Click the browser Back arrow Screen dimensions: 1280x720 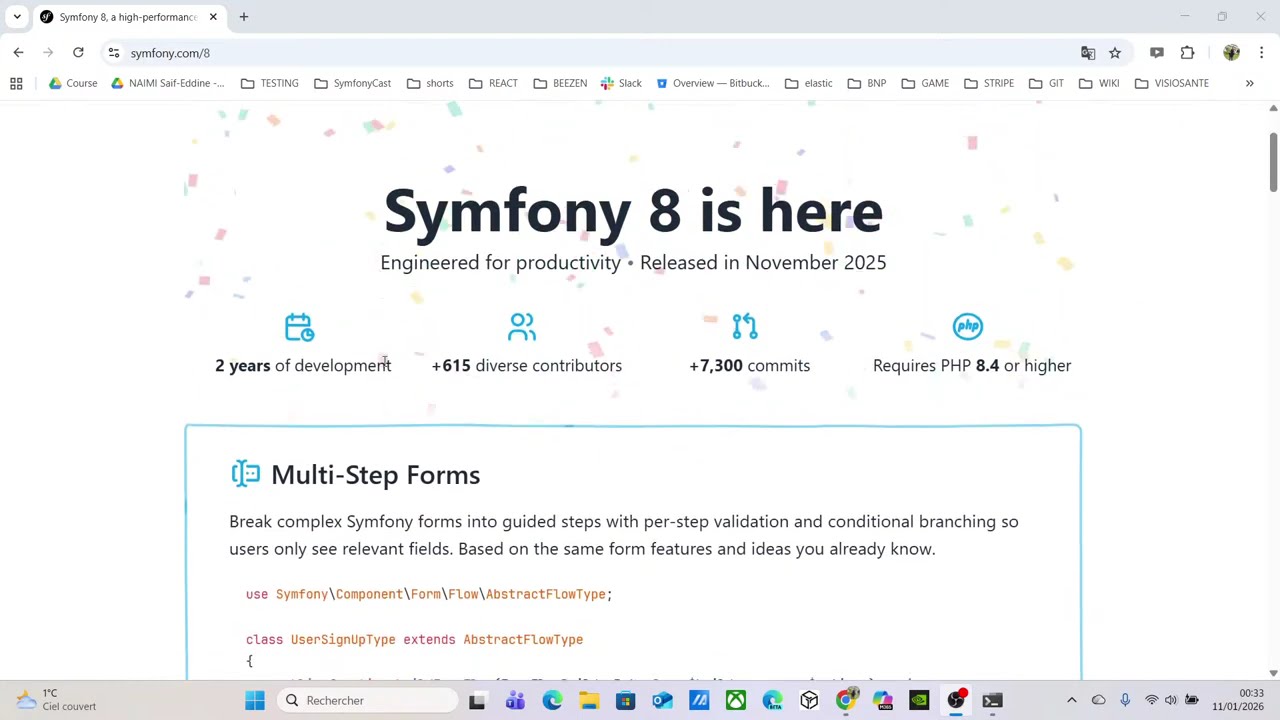[18, 53]
